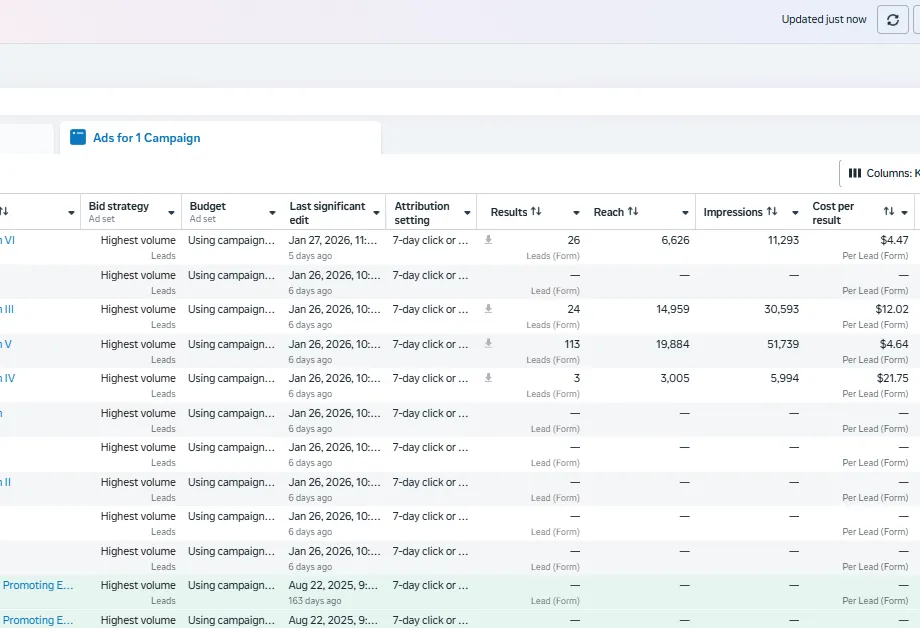Sort by Impressions arrows icon
This screenshot has width=920, height=628.
coord(772,212)
